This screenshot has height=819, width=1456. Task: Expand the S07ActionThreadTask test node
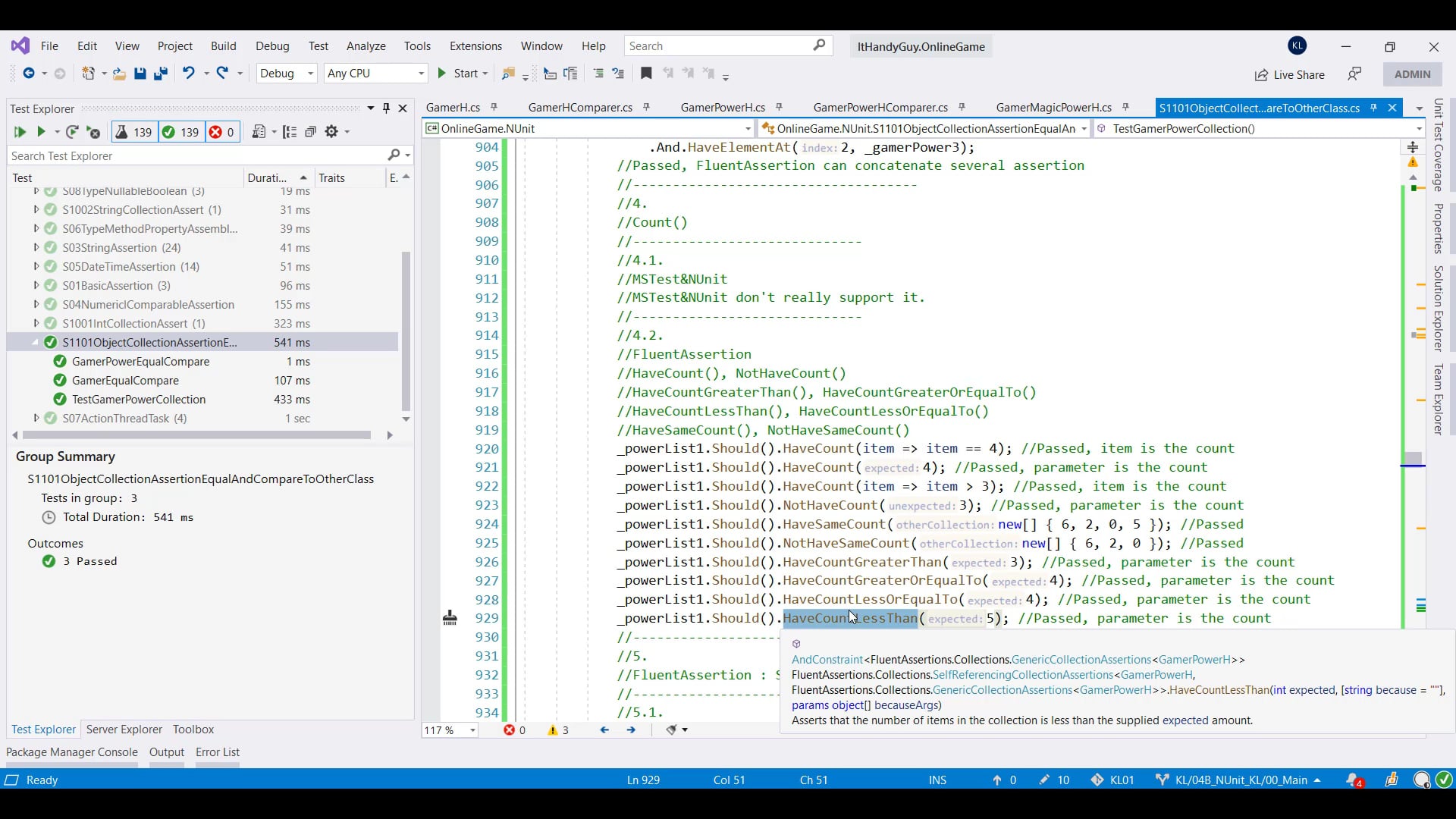pos(36,418)
